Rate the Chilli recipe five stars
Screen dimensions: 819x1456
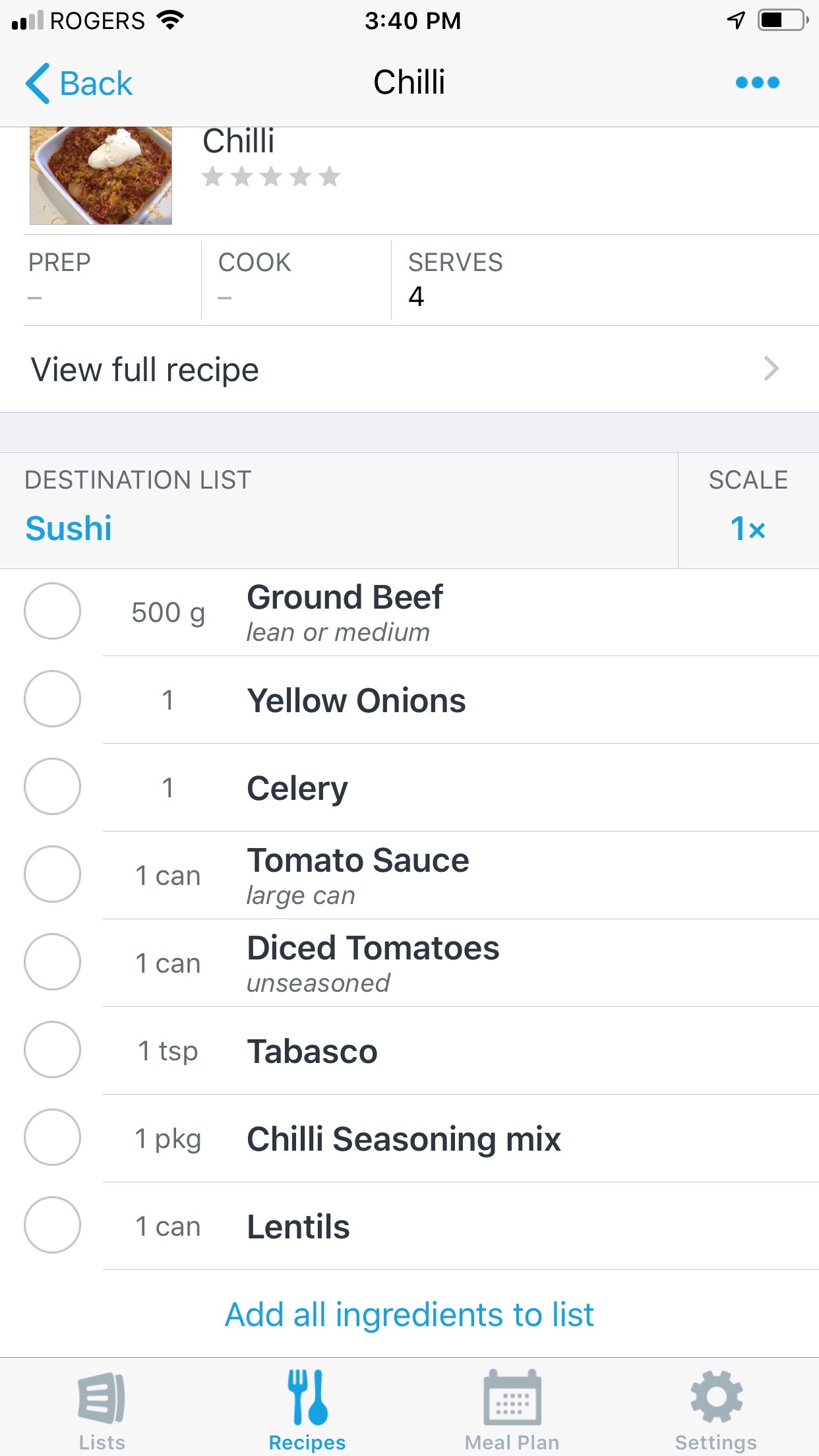[x=329, y=177]
